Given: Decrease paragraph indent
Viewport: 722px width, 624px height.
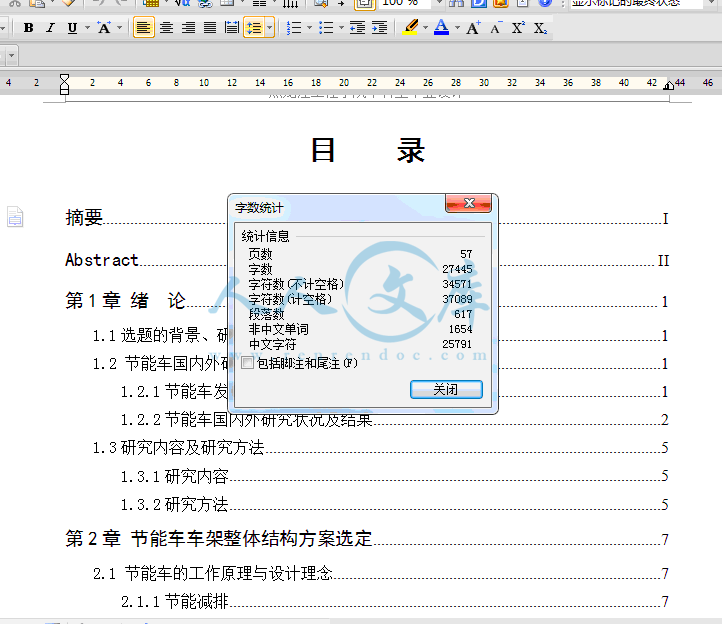Looking at the screenshot, I should pyautogui.click(x=357, y=28).
